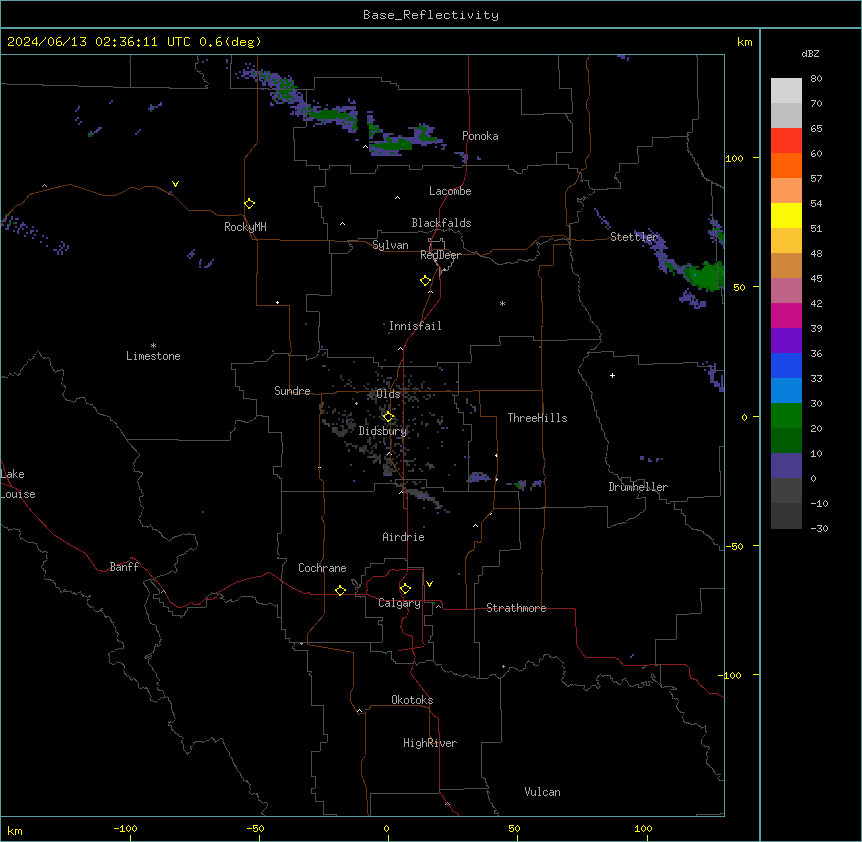Click the Didsbury label
The height and width of the screenshot is (842, 862).
coord(383,431)
